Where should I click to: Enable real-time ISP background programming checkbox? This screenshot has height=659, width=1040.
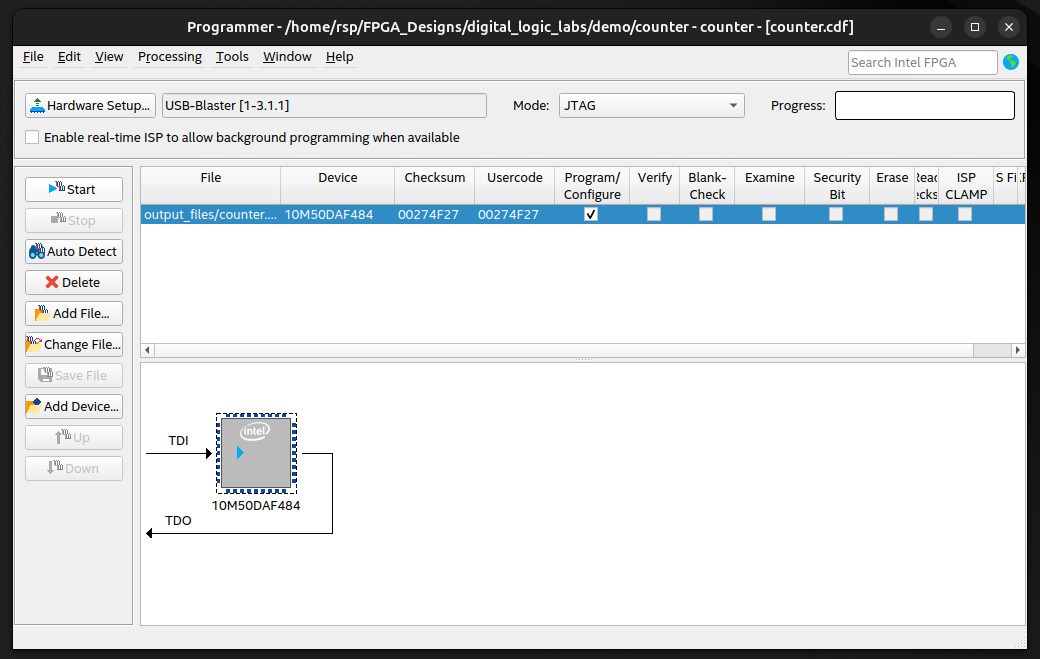(33, 137)
